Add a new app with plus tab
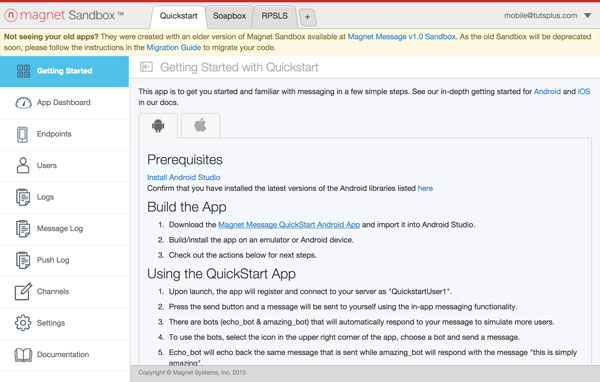Image resolution: width=600 pixels, height=382 pixels. coord(307,17)
